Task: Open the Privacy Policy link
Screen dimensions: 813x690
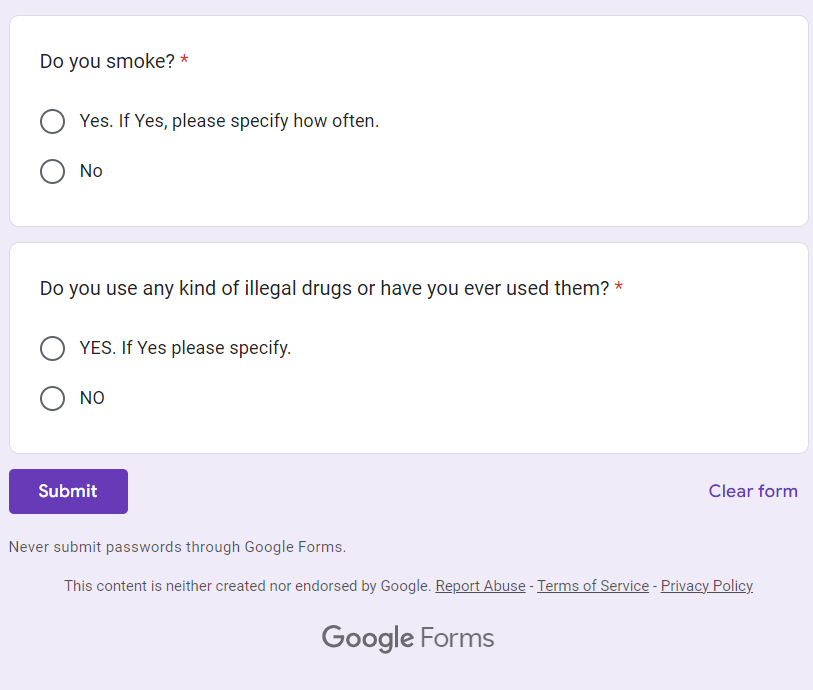Action: [707, 586]
